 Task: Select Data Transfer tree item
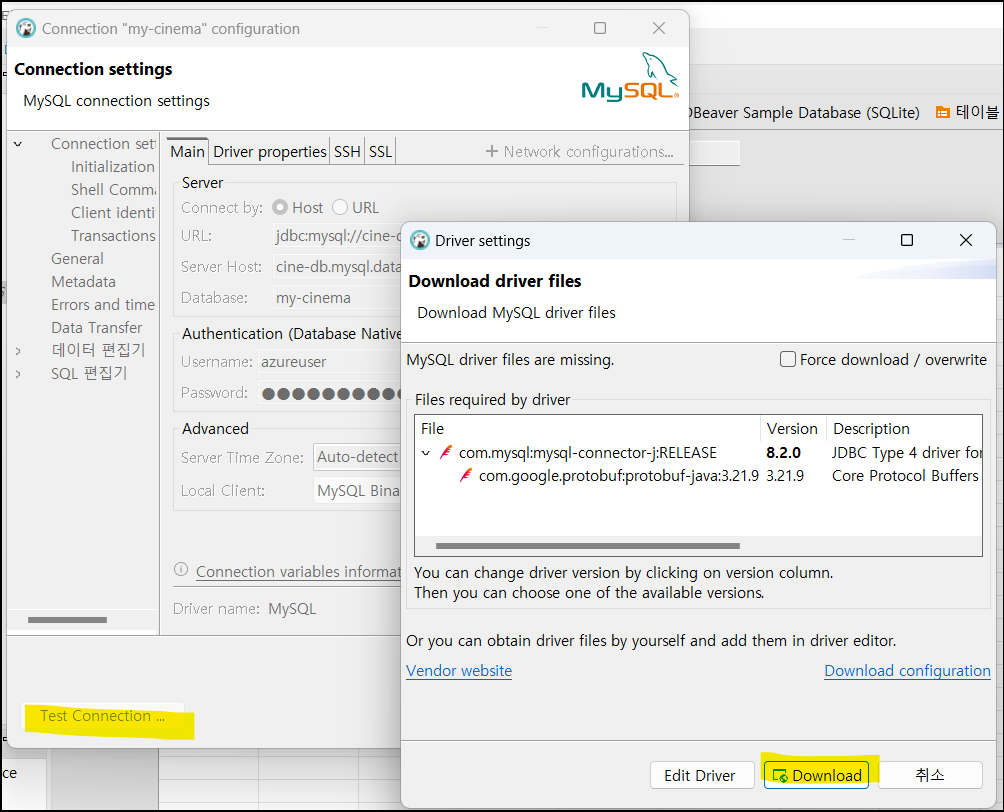(x=97, y=328)
